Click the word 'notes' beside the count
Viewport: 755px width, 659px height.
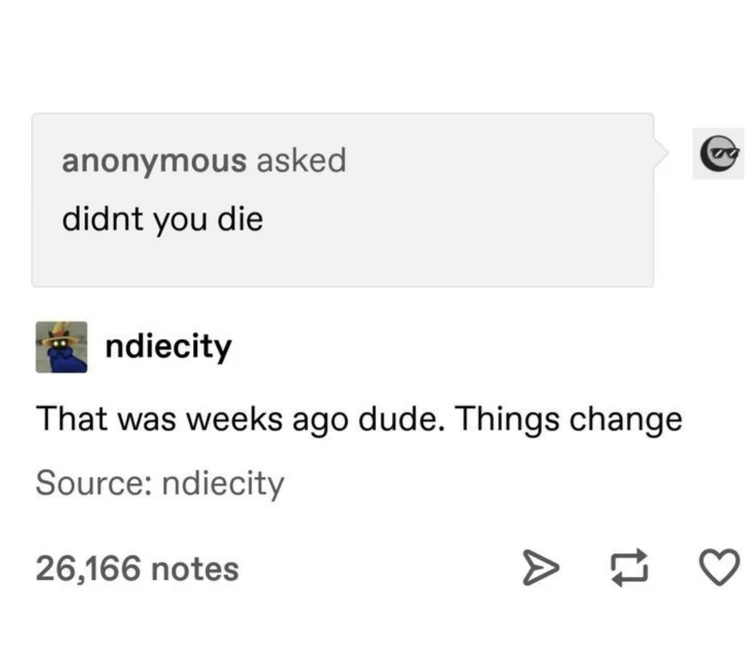tap(198, 568)
